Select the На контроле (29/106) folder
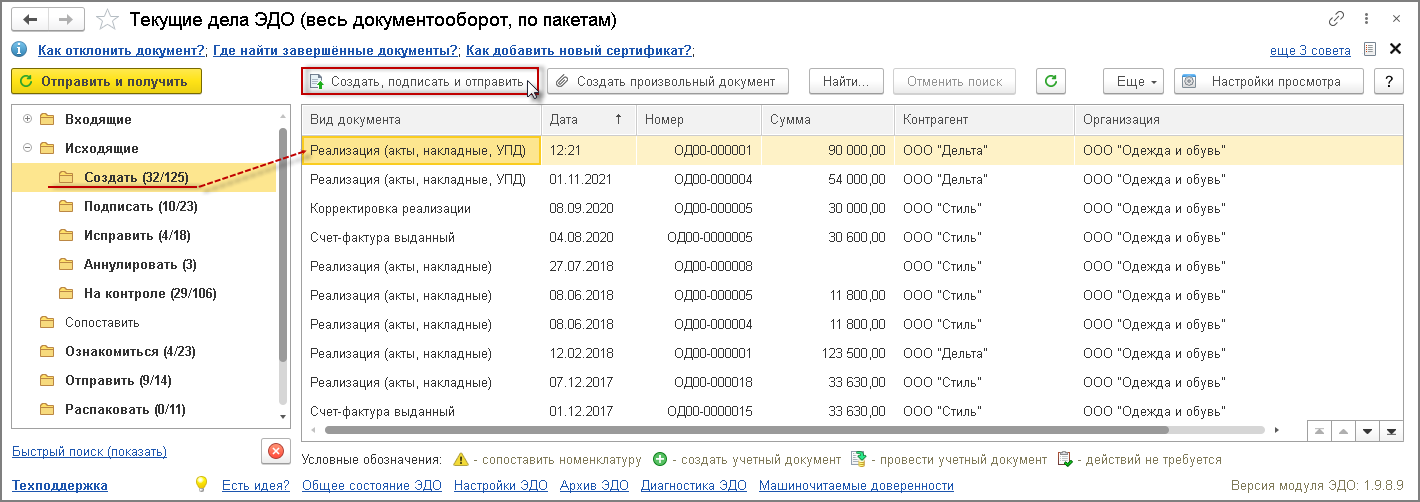 pyautogui.click(x=136, y=293)
